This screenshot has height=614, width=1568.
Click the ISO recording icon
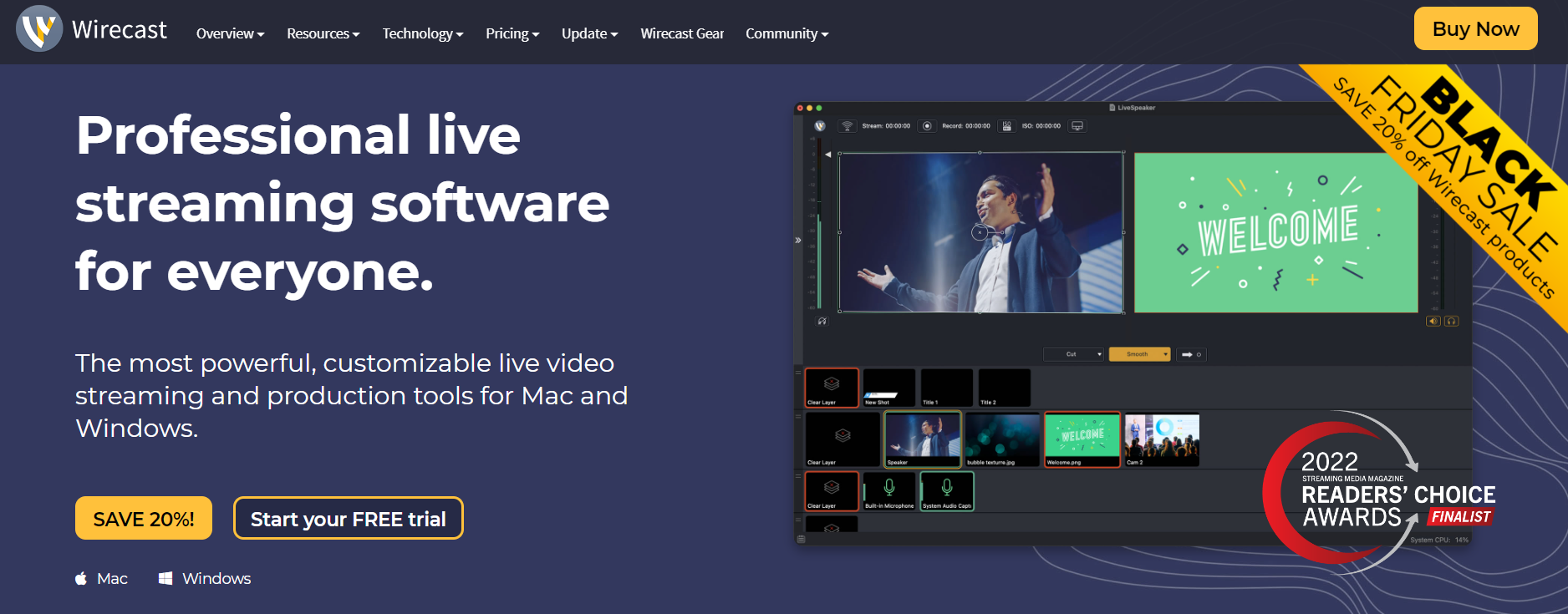pos(1006,126)
